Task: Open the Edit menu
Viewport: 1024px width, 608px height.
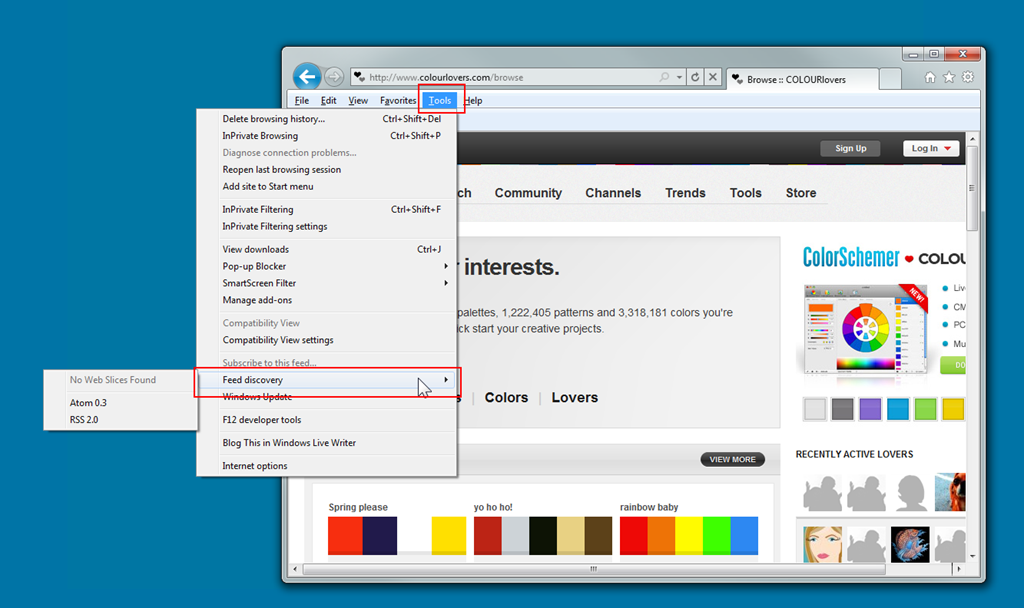Action: click(328, 101)
